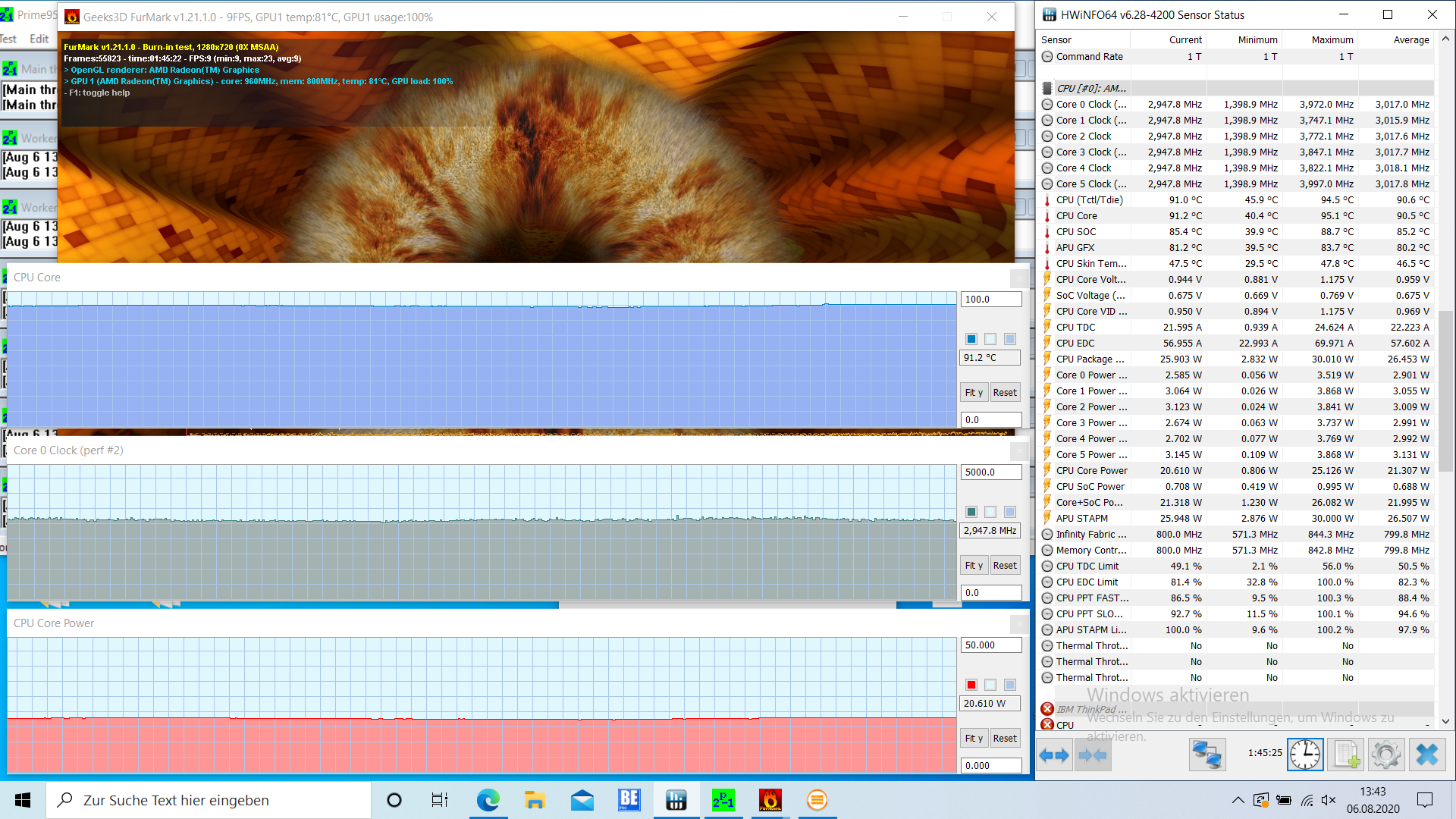The width and height of the screenshot is (1456, 819).
Task: Toggle the middle checkbox in the CPU Core graph
Action: [990, 339]
